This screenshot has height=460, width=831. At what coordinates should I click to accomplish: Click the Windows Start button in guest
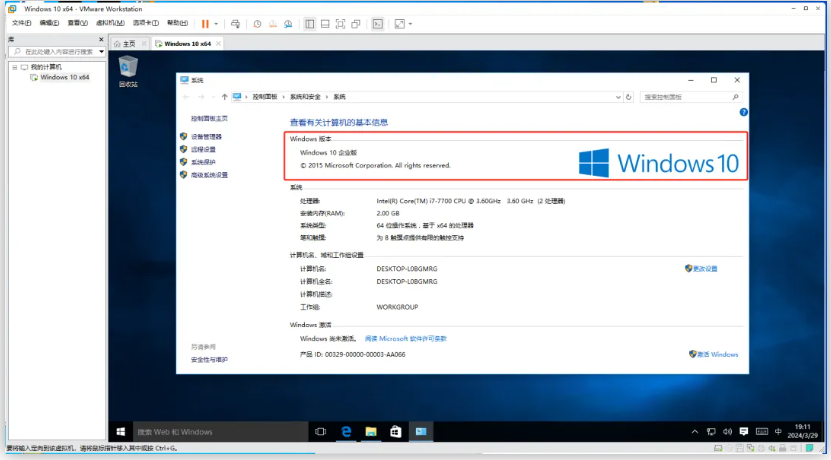click(x=121, y=431)
